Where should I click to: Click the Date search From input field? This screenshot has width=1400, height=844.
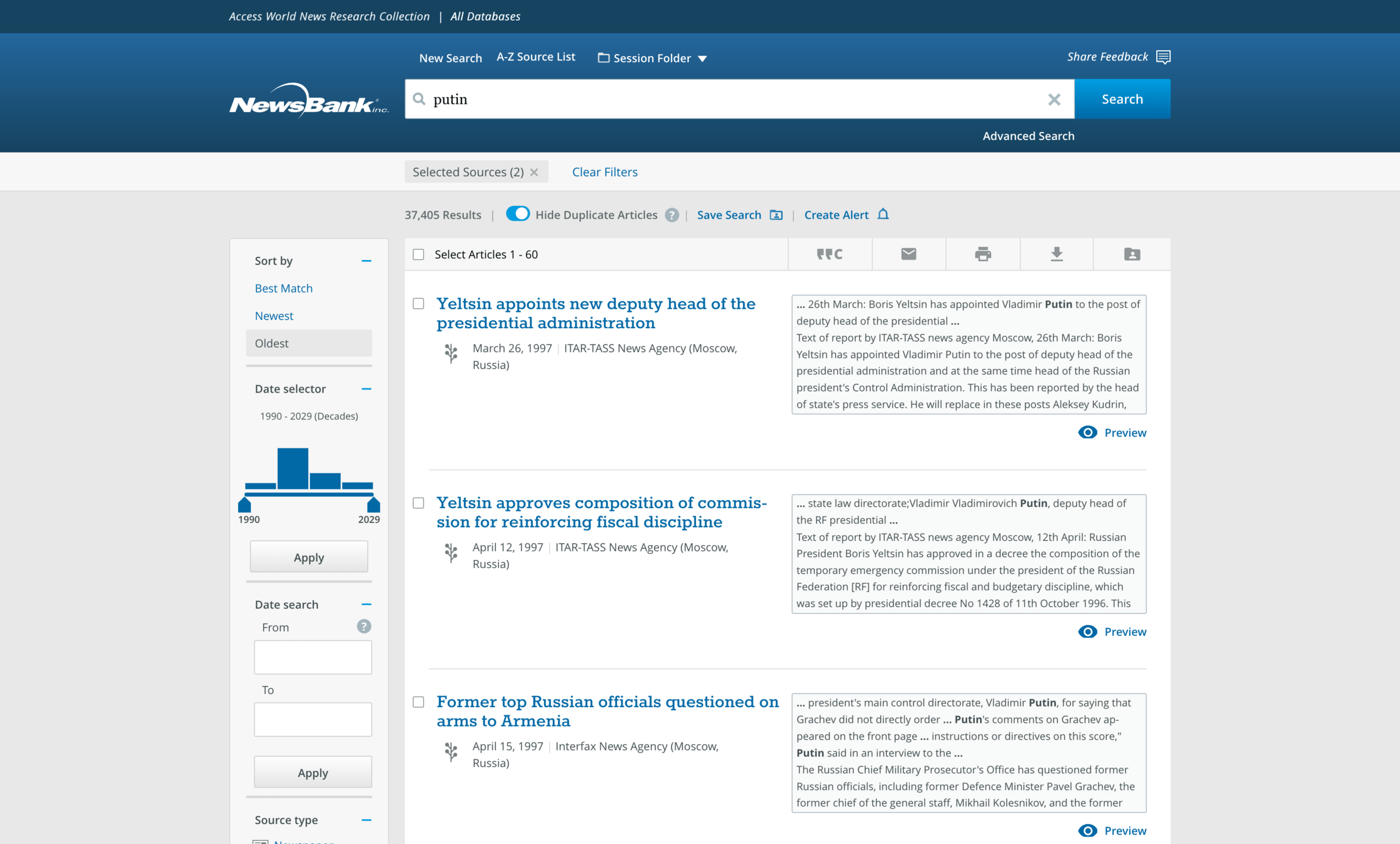[x=313, y=657]
